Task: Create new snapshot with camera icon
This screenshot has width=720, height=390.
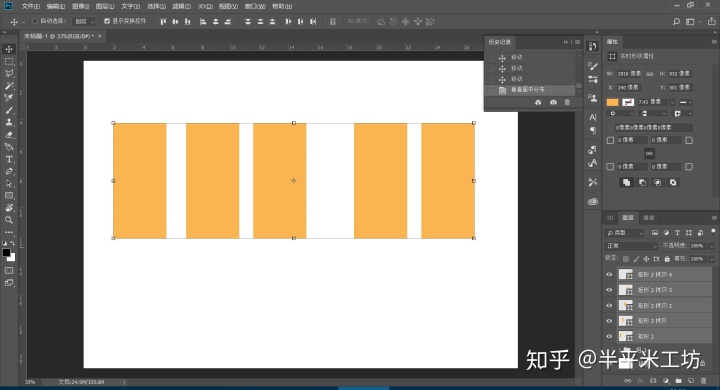Action: tap(553, 102)
